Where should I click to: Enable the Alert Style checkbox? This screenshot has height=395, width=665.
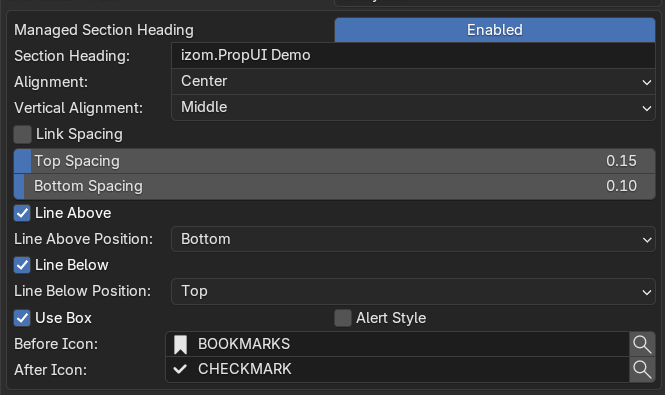pos(343,318)
